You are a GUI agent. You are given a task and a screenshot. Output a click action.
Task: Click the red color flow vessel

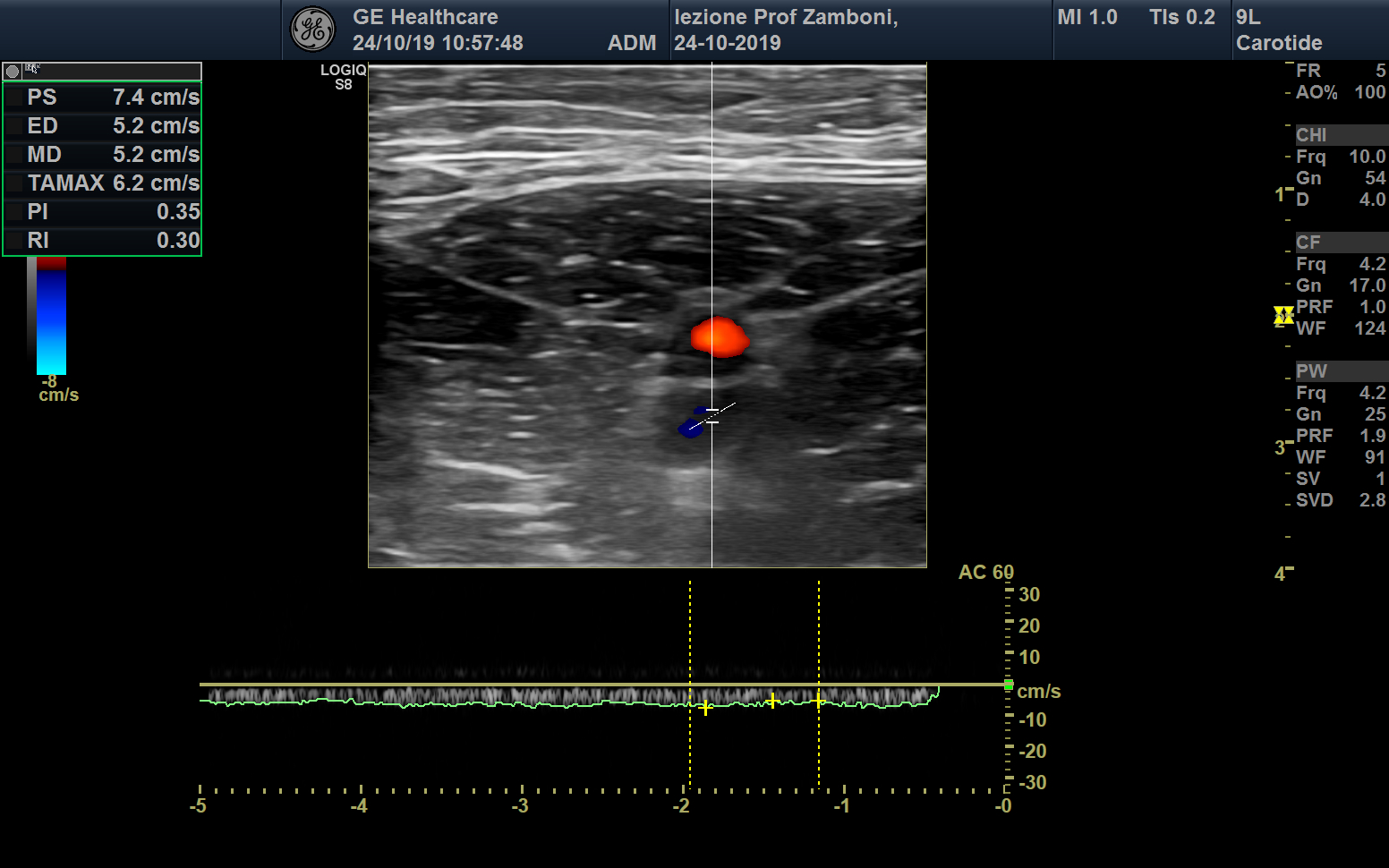[719, 337]
